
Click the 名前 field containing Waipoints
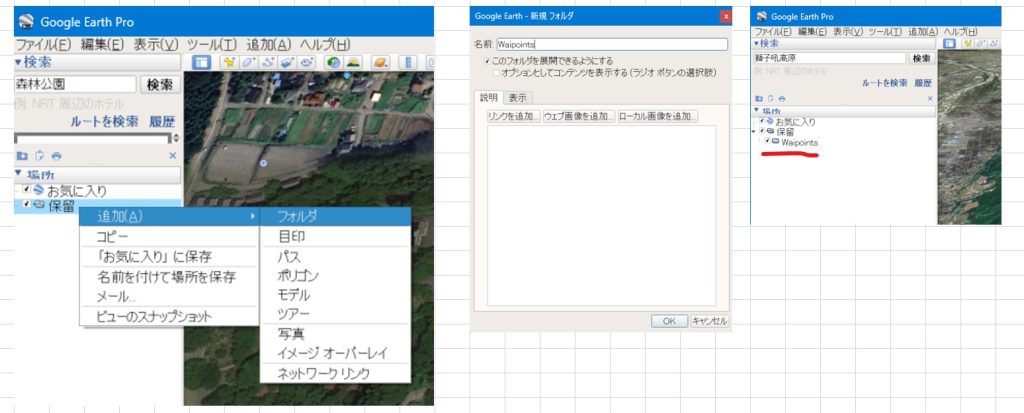click(610, 44)
